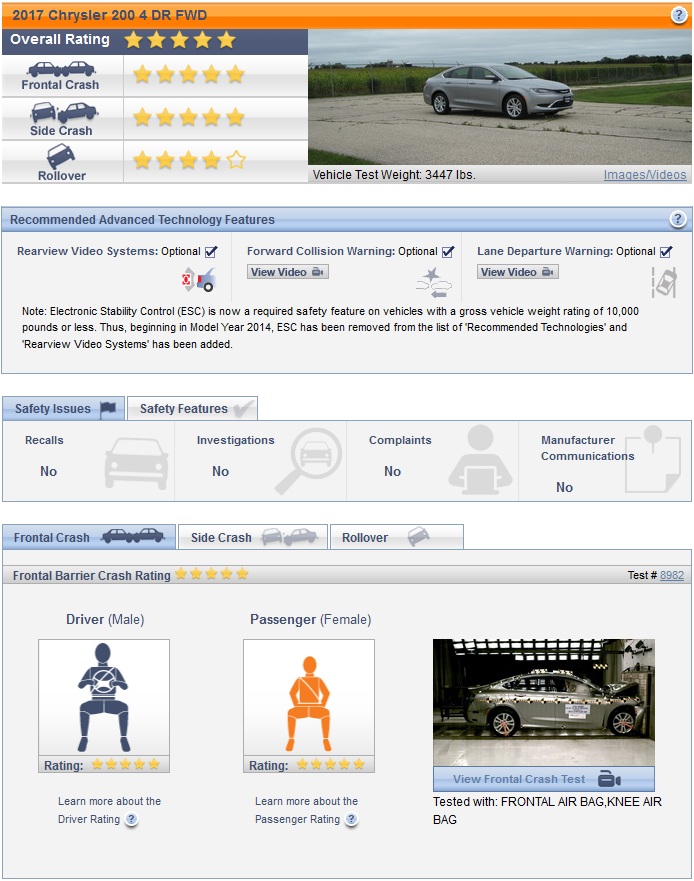694x881 pixels.
Task: Open the Driver Rating help icon
Action: click(x=131, y=820)
